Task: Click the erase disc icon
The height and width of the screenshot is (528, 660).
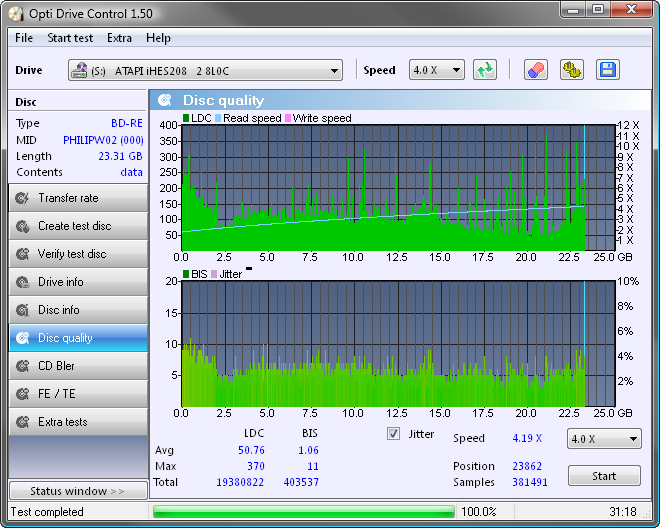Action: [x=535, y=70]
